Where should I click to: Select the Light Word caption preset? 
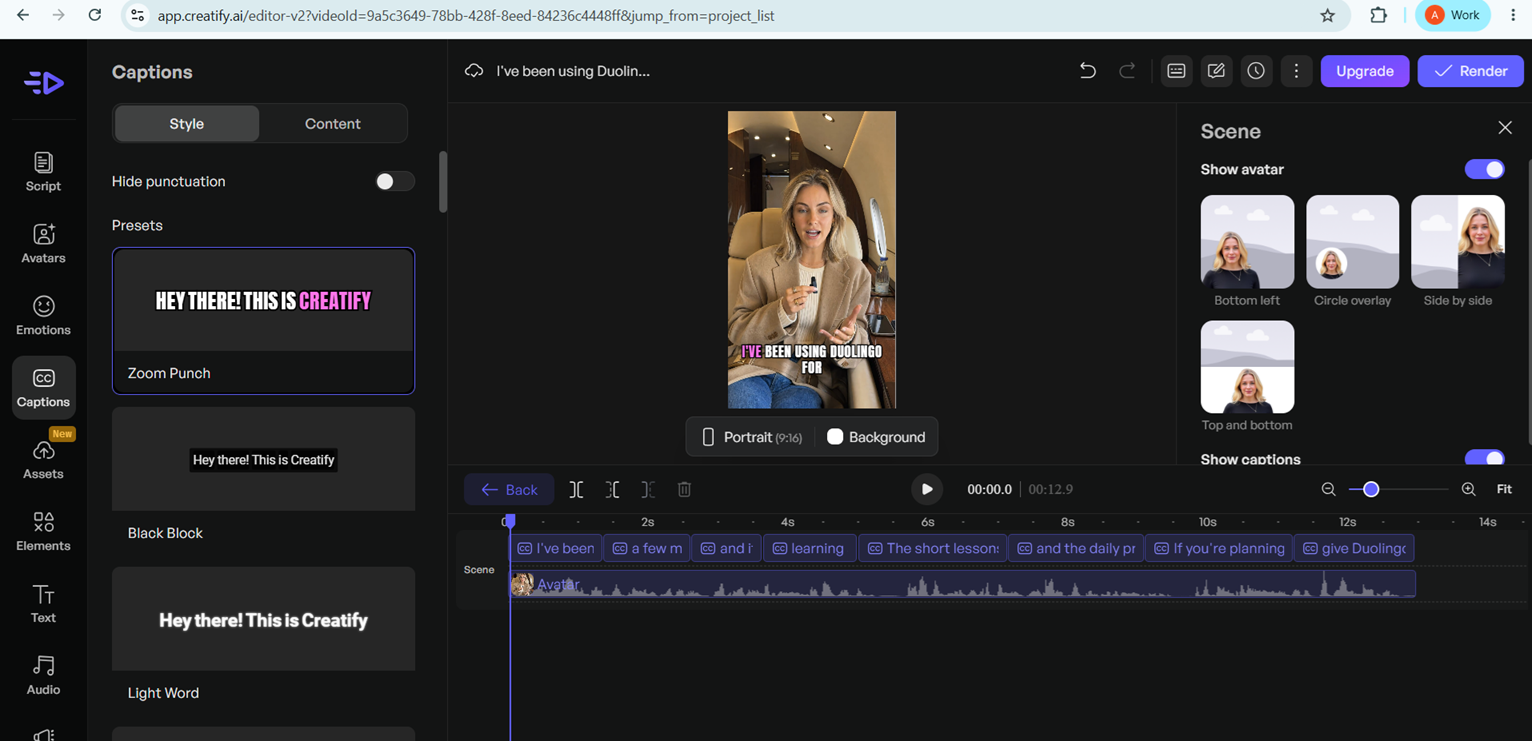pos(263,640)
